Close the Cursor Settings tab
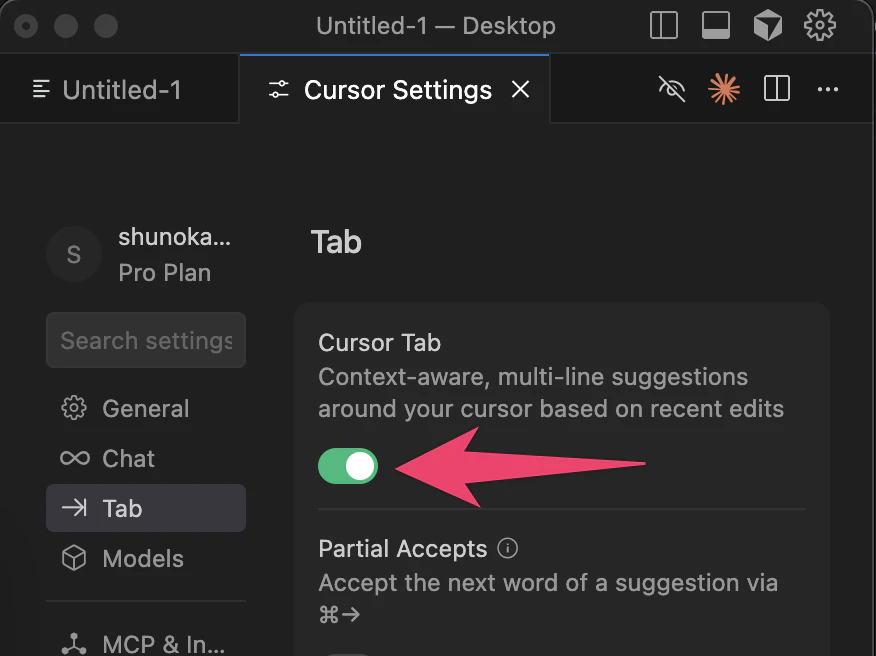 point(520,89)
